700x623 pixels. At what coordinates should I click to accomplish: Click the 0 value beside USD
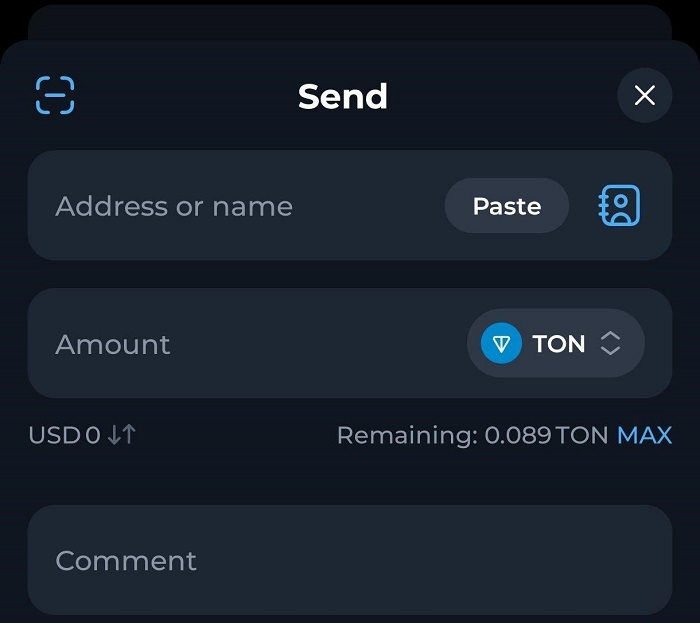(x=93, y=435)
